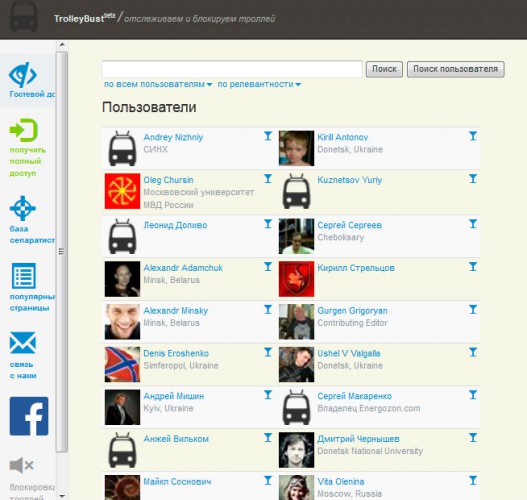Screen dimensions: 527x500
Task: Open the guest access eye icon
Action: (x=23, y=75)
